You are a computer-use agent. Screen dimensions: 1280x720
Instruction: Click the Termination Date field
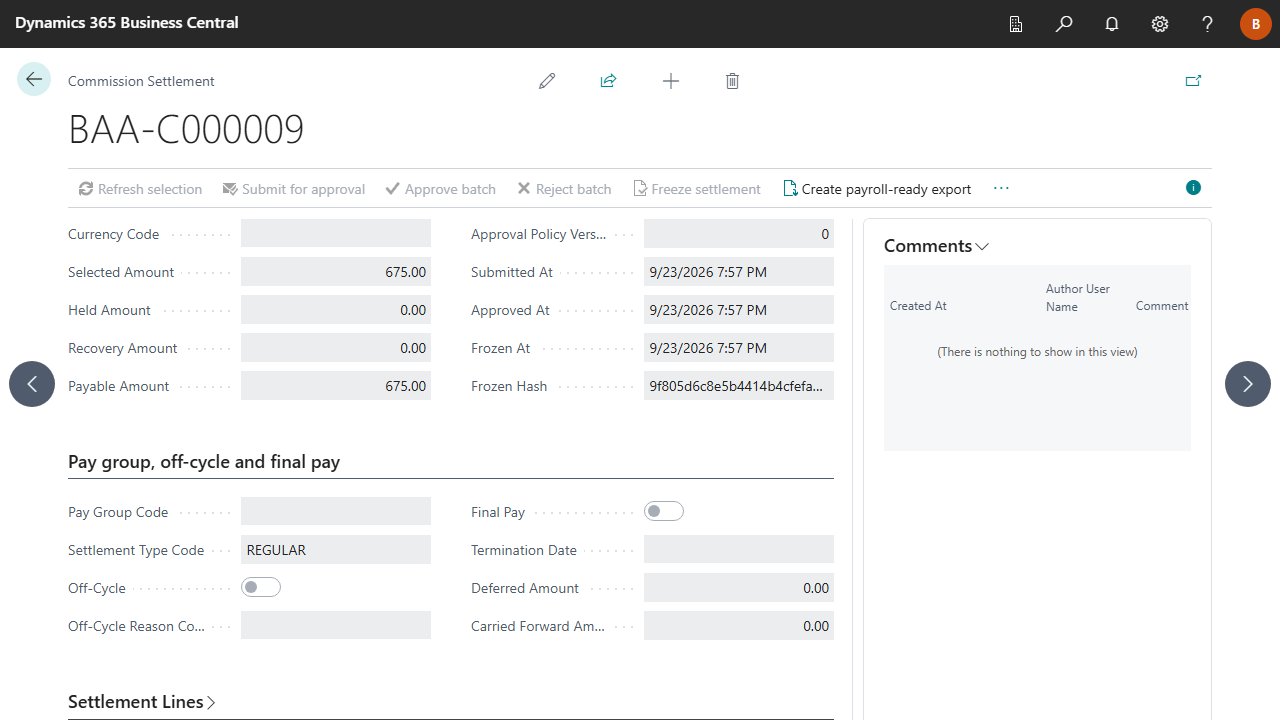[x=739, y=550]
